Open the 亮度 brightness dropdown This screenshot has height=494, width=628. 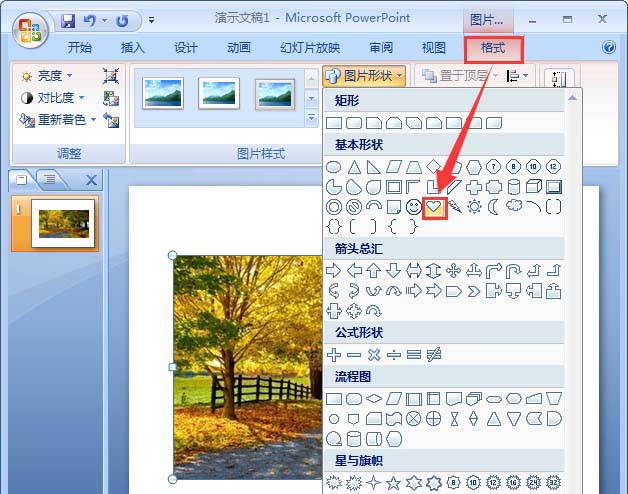click(x=47, y=76)
